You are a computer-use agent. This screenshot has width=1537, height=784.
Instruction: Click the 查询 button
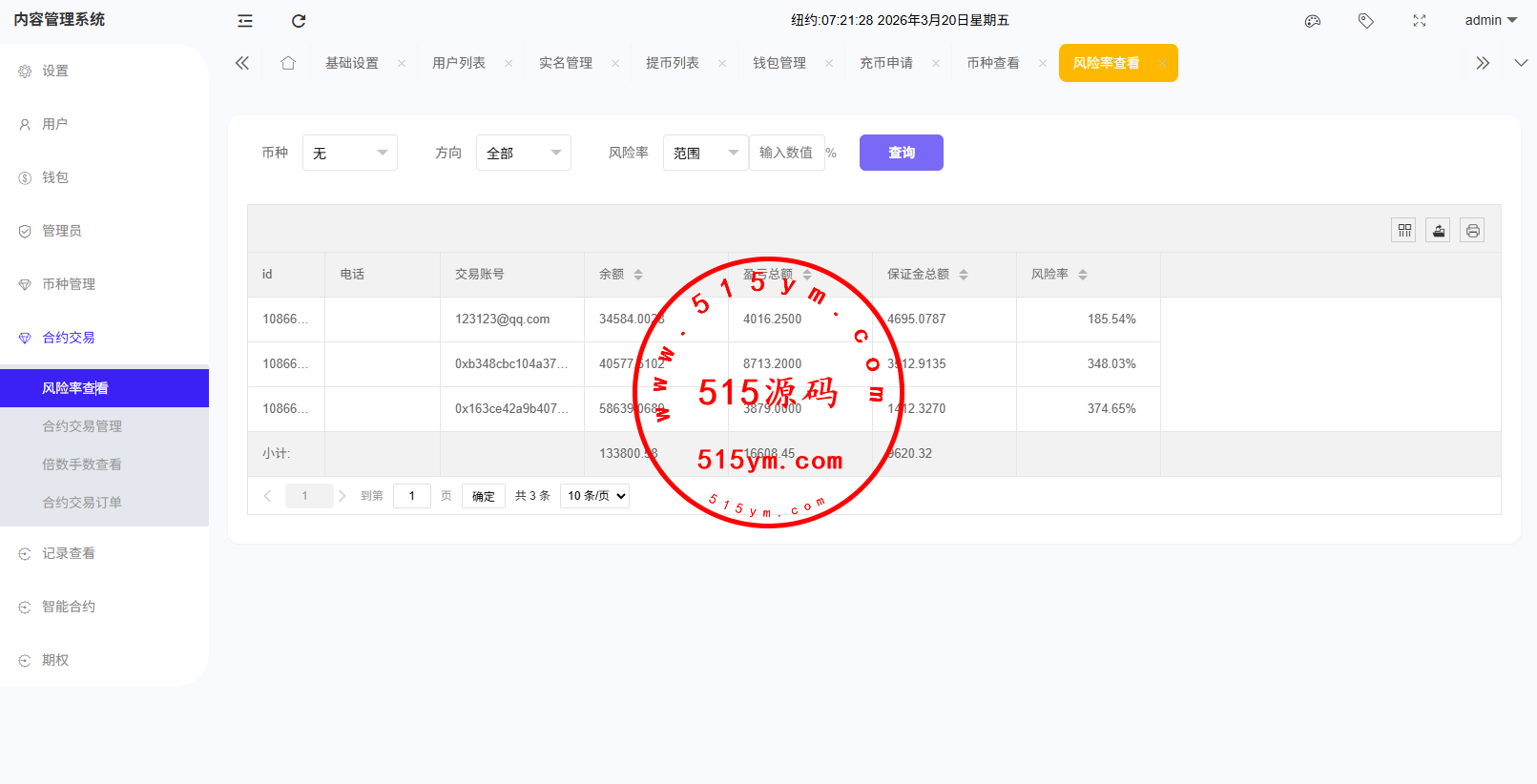click(901, 153)
